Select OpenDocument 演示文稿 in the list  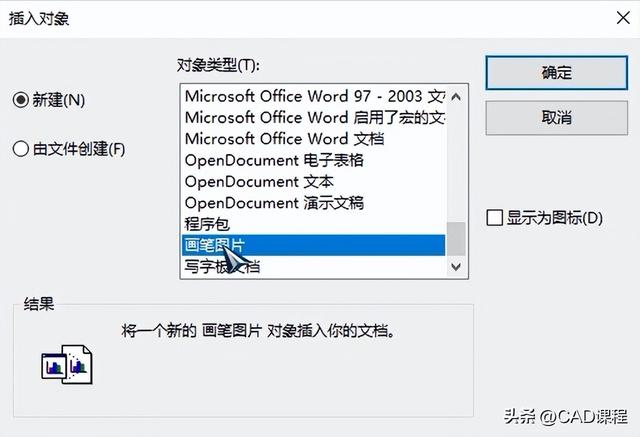273,202
